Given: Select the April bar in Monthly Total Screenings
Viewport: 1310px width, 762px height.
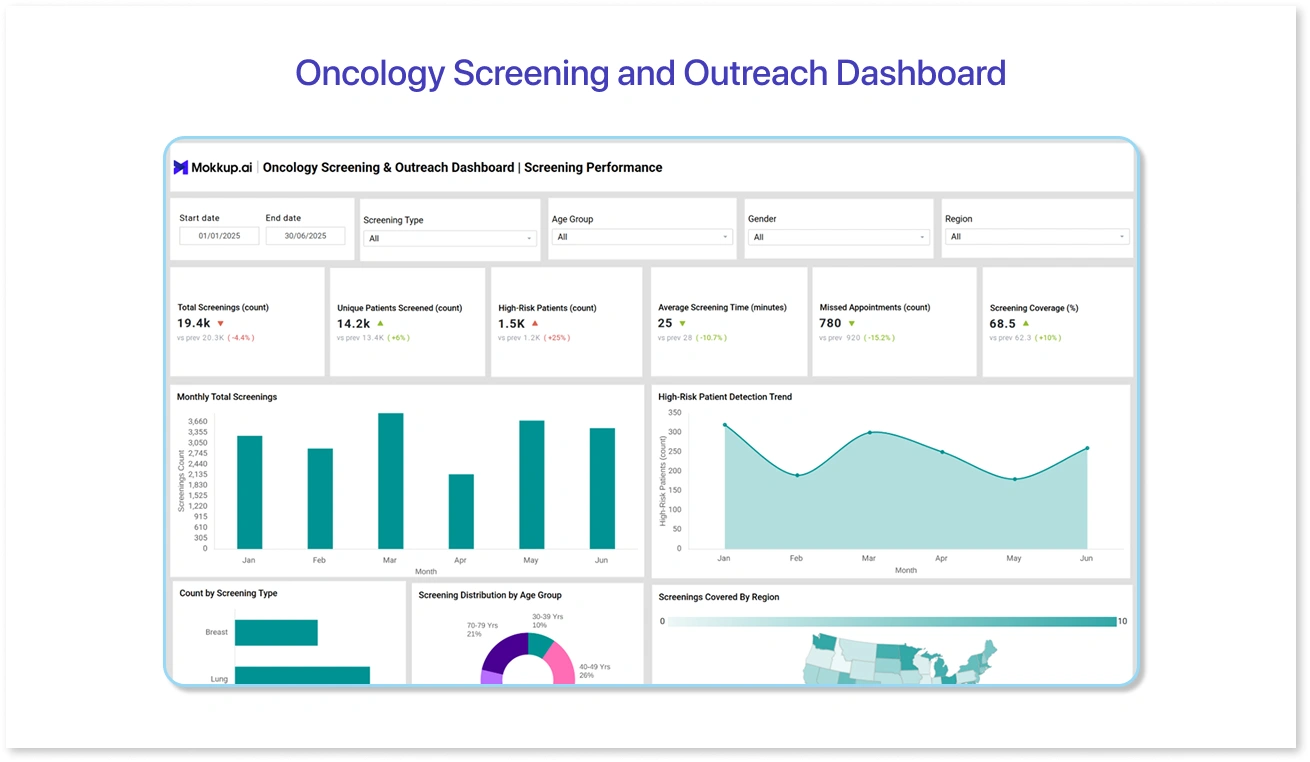Looking at the screenshot, I should click(x=461, y=510).
